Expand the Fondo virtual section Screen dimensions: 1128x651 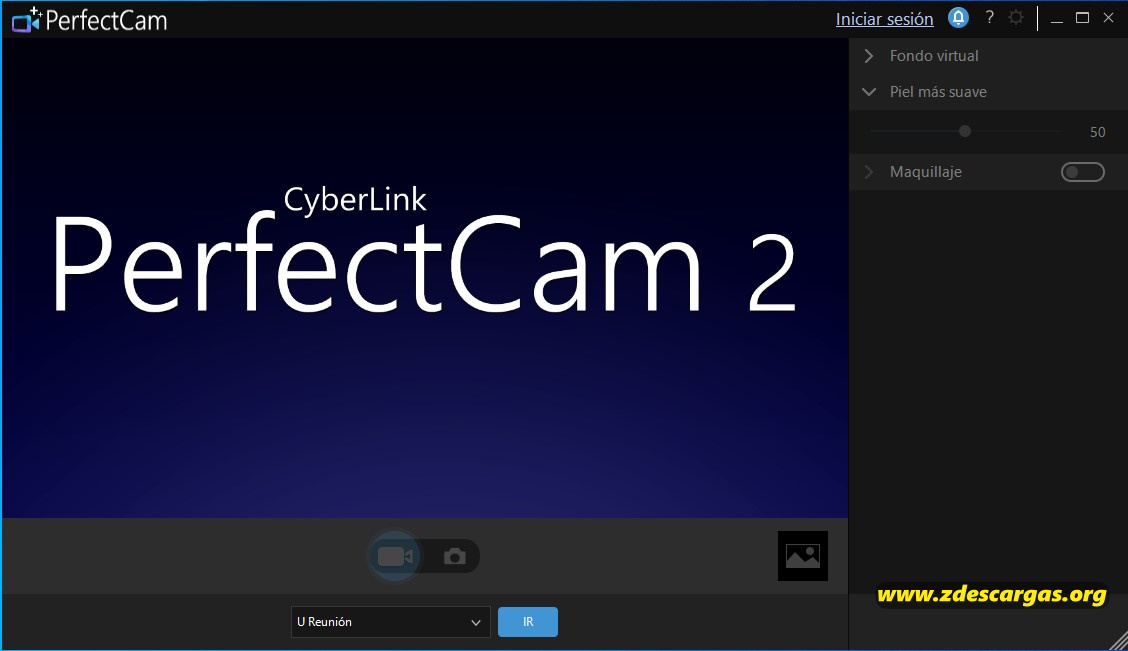coord(869,56)
